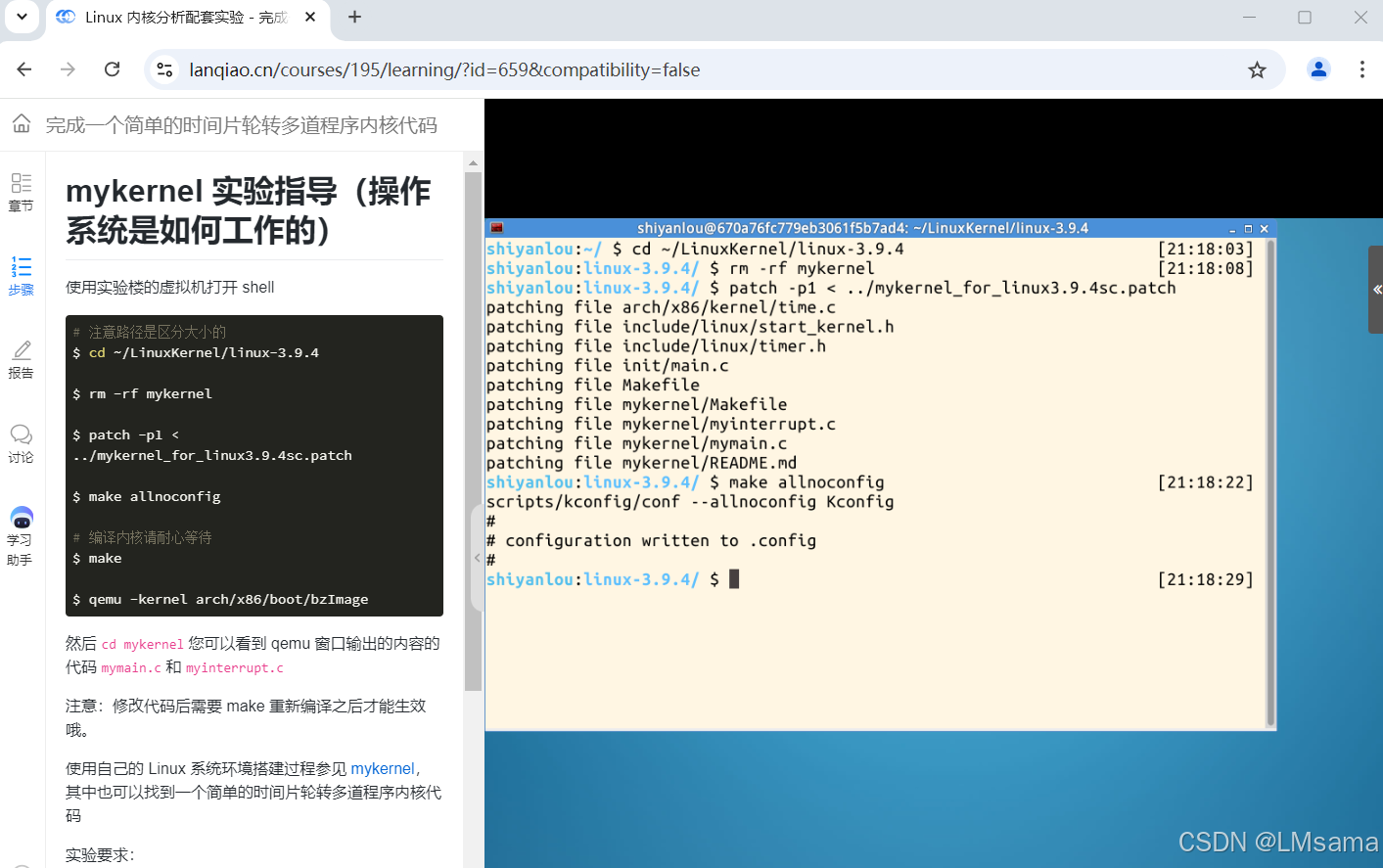The image size is (1383, 868).
Task: Open a new tab with the plus button
Action: [x=353, y=18]
